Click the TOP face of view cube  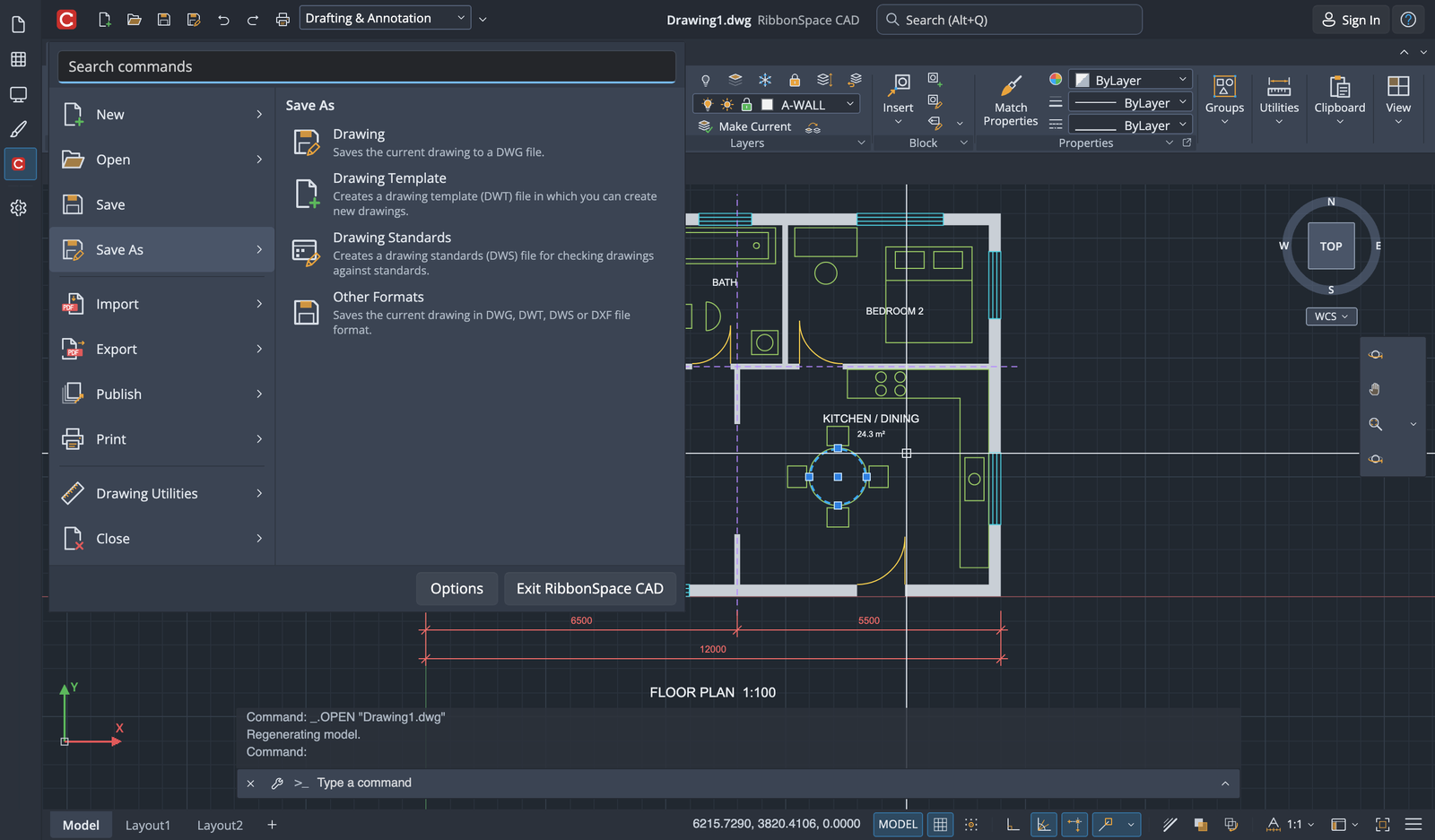pyautogui.click(x=1331, y=246)
